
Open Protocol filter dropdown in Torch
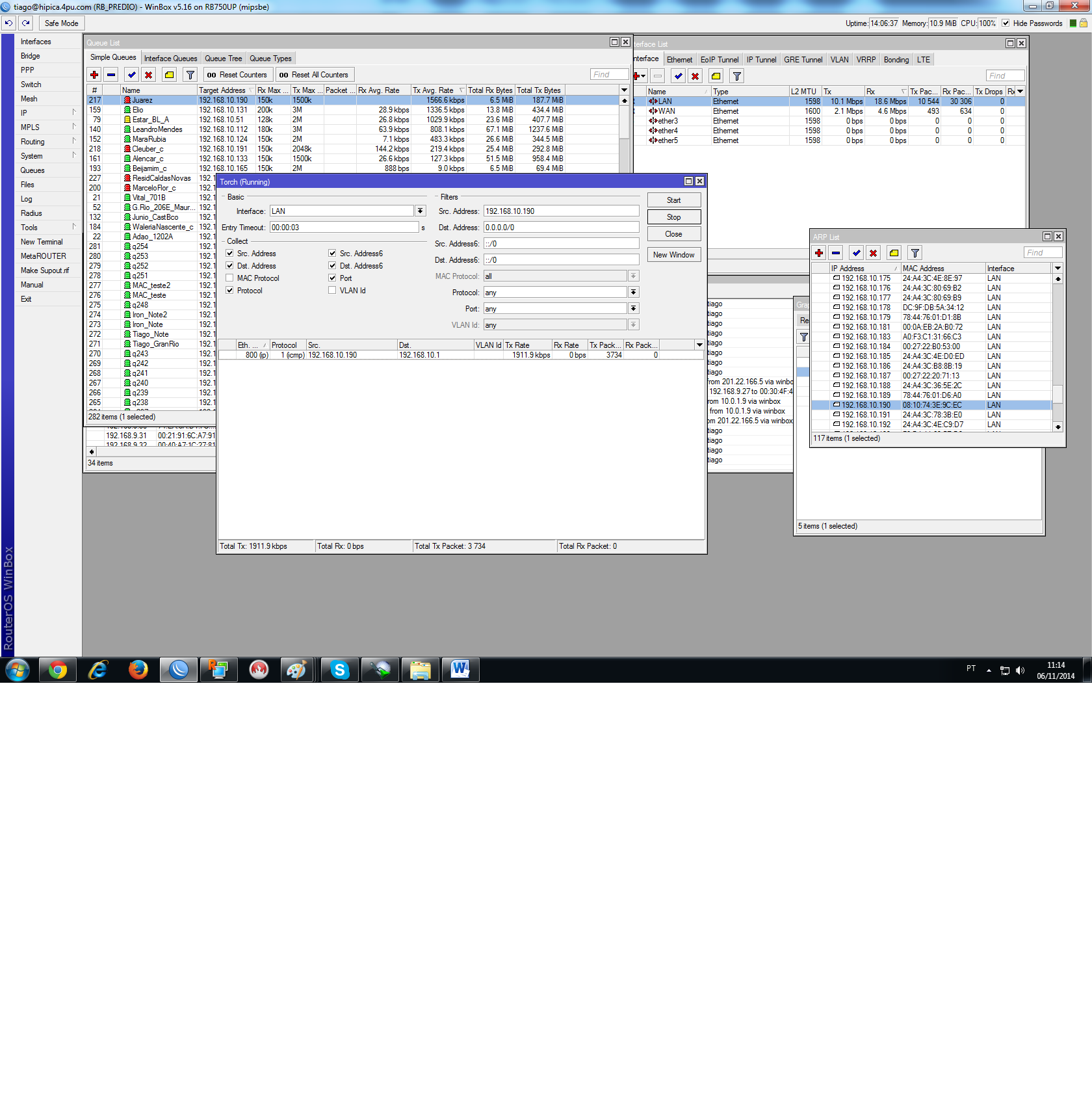coord(634,293)
